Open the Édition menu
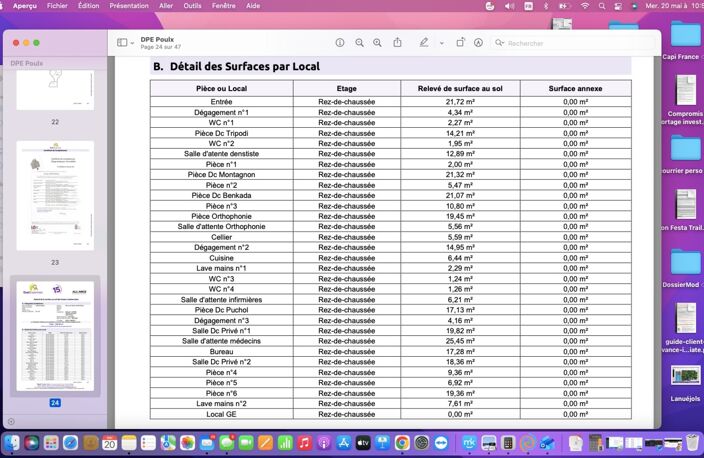The width and height of the screenshot is (704, 458). point(88,6)
